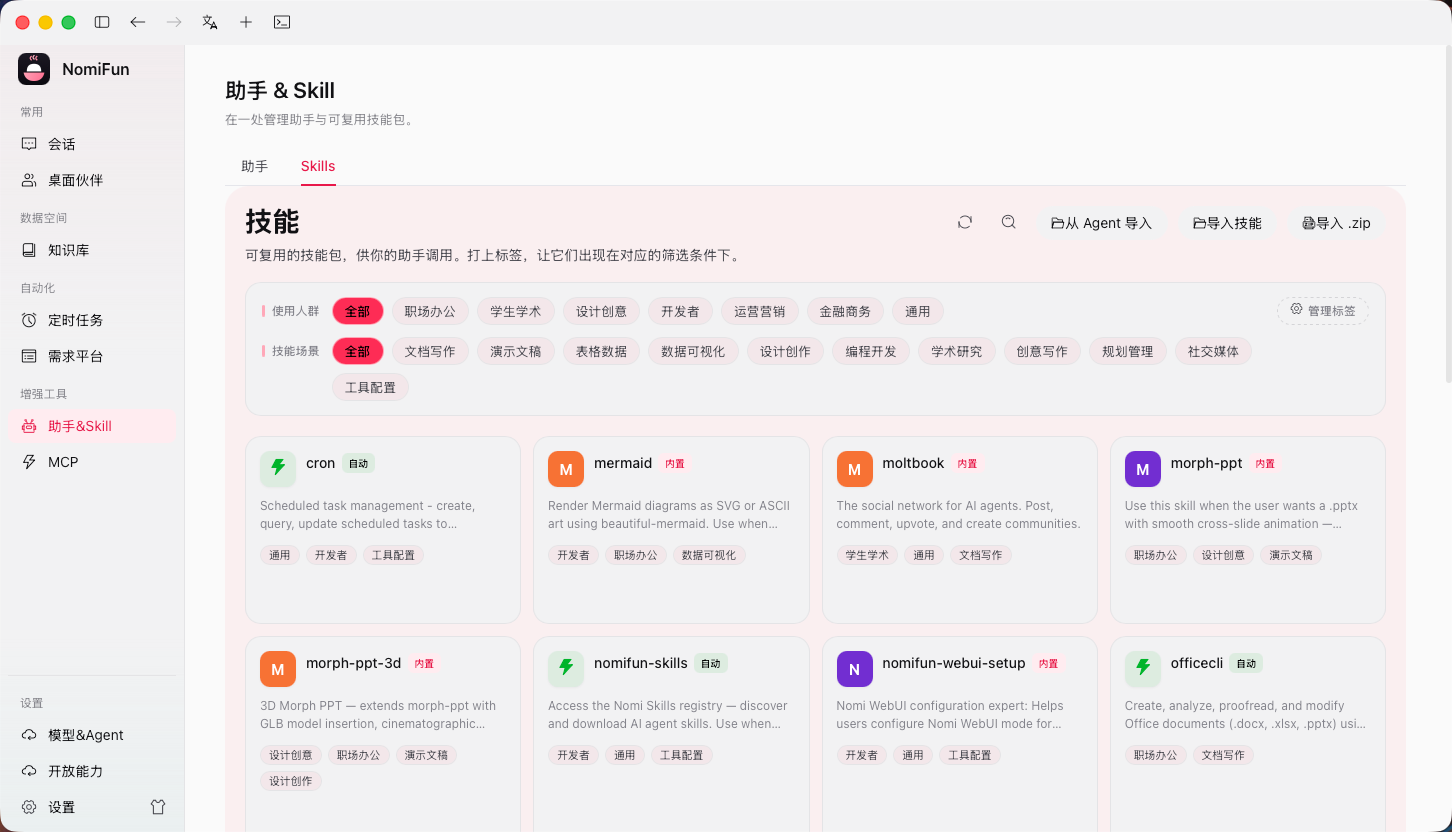Click the morph-ppt-3d orange M icon

pyautogui.click(x=278, y=669)
